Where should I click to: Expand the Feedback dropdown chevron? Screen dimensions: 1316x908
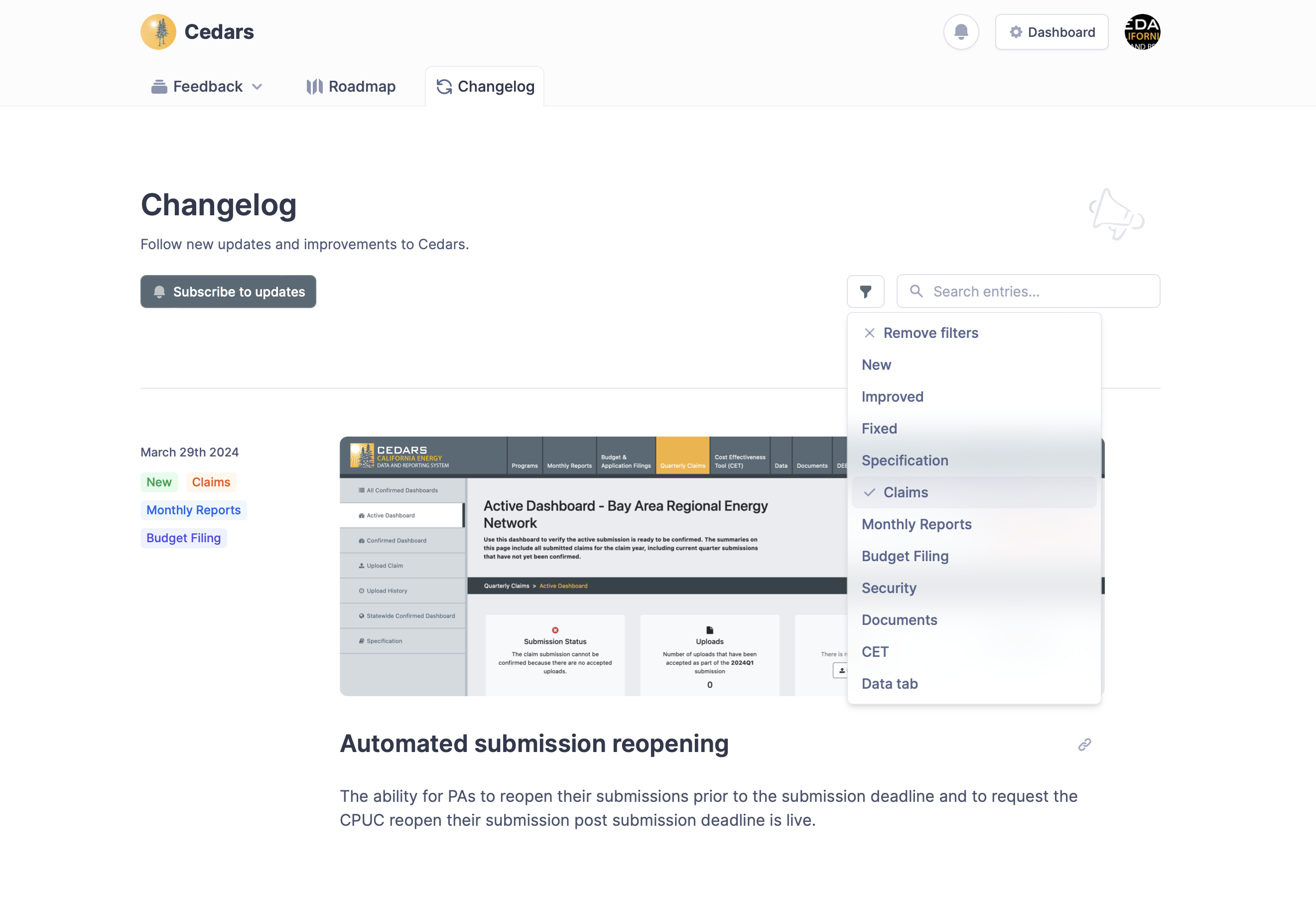point(258,87)
